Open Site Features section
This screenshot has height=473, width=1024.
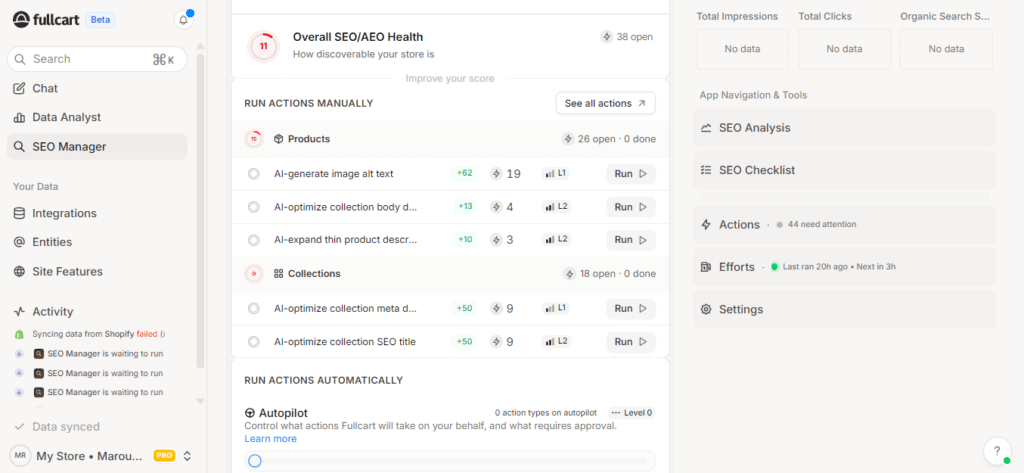click(67, 271)
